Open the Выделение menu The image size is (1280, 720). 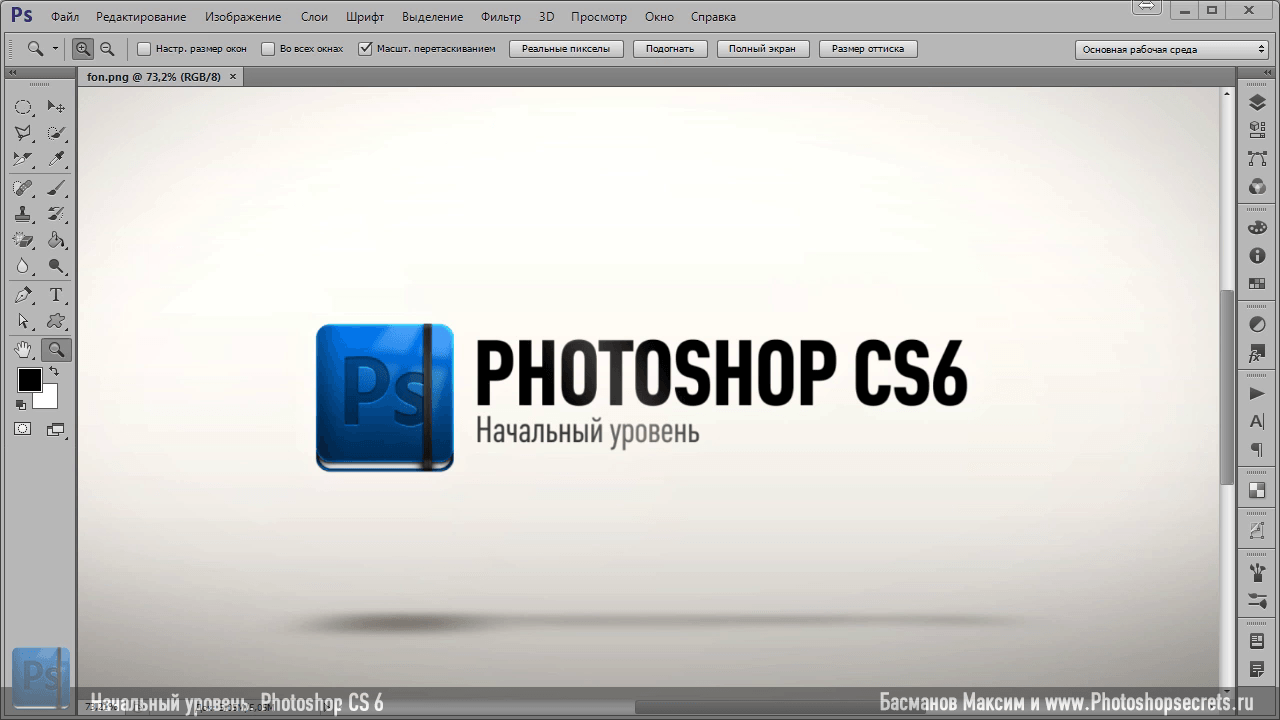pyautogui.click(x=432, y=17)
